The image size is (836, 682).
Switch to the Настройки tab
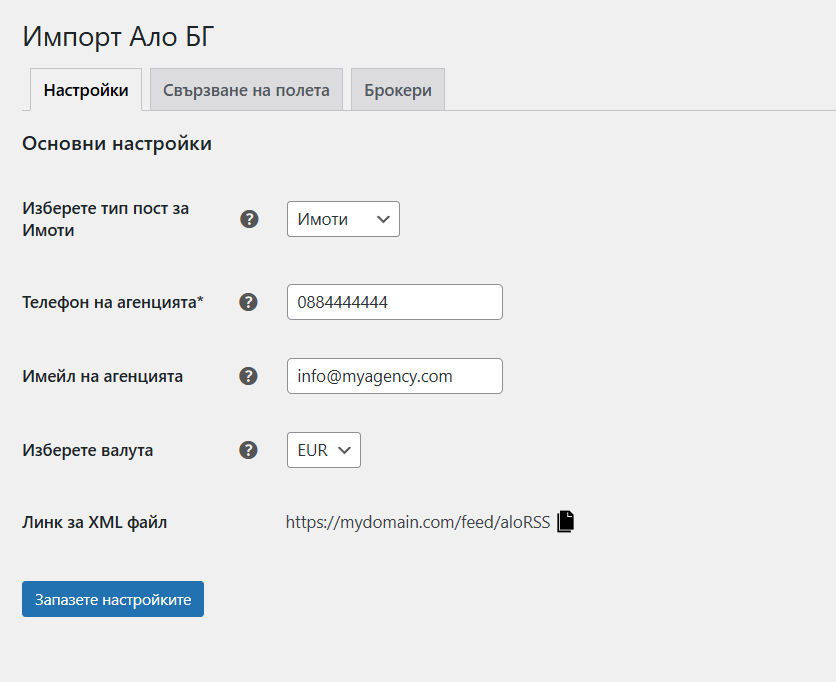(x=86, y=90)
